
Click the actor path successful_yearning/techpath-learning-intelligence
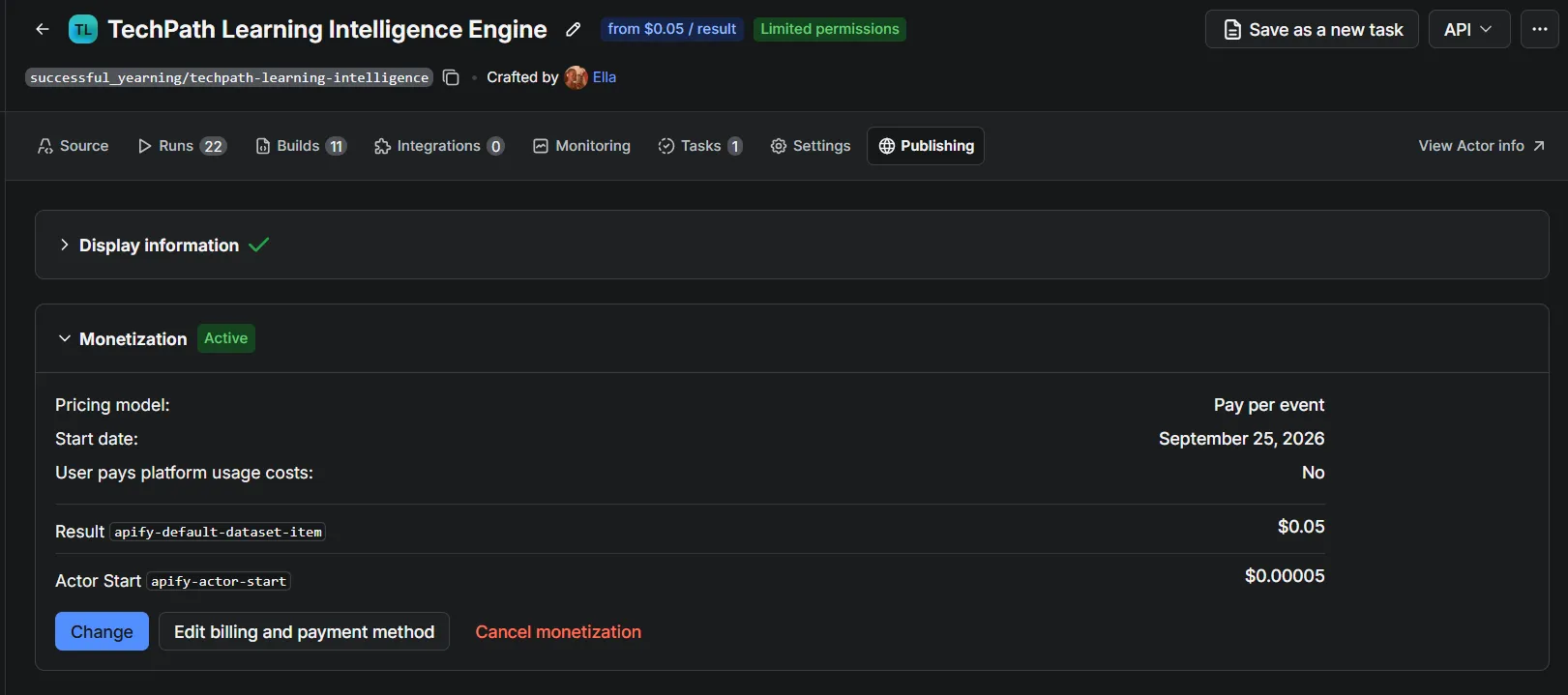click(229, 77)
